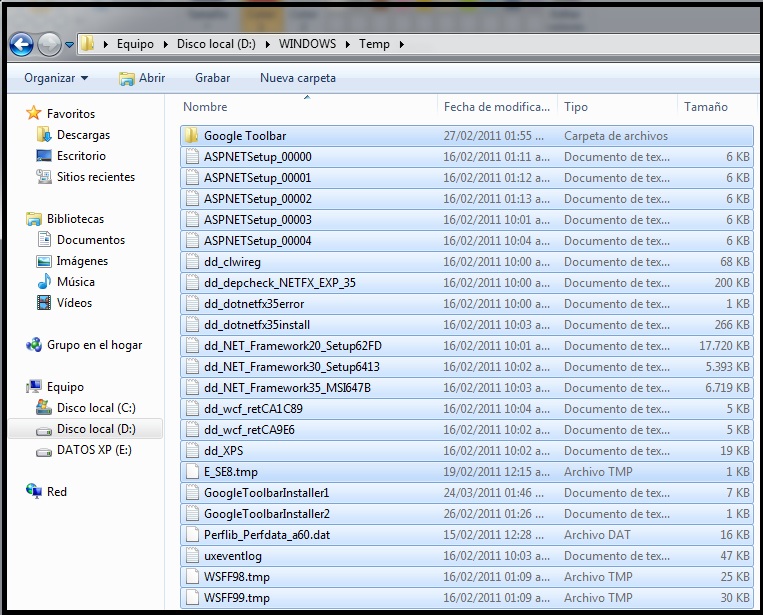Navigate to Disco local (D:) in breadcrumb
The image size is (763, 615).
click(216, 44)
